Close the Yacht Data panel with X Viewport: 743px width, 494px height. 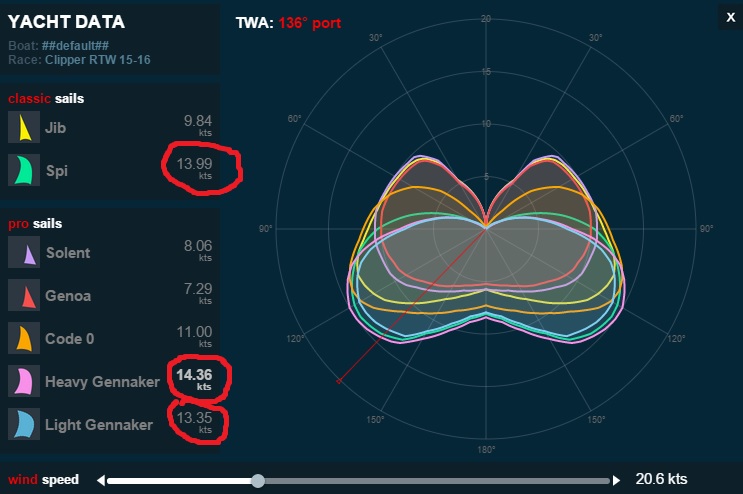(x=731, y=18)
